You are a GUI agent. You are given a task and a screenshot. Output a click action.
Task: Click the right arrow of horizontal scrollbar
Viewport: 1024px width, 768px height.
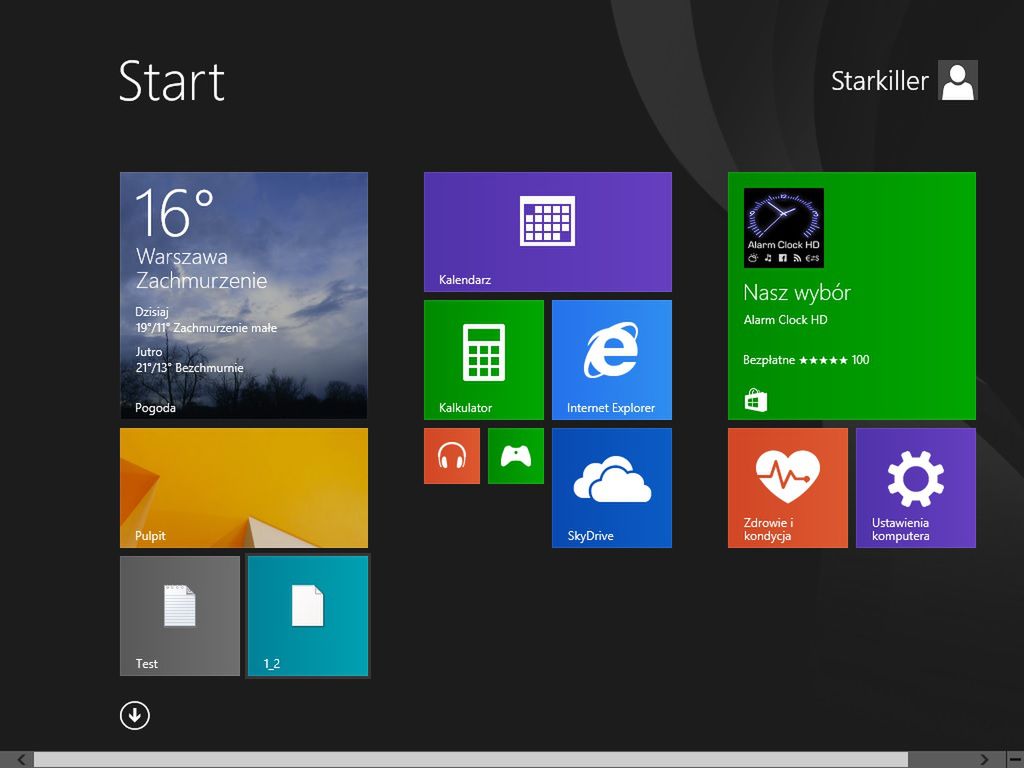[985, 760]
